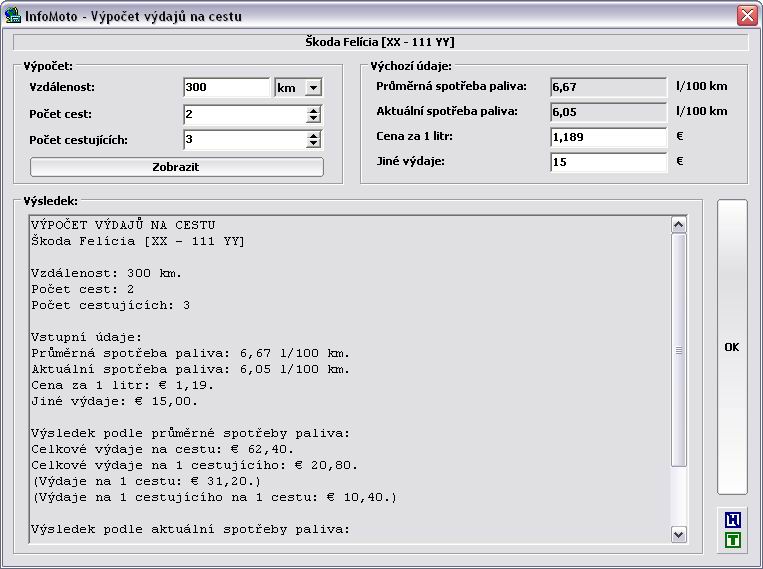Click 'Celkové výdaje na cestu: € 62,40.'
The width and height of the screenshot is (763, 569).
(x=163, y=449)
